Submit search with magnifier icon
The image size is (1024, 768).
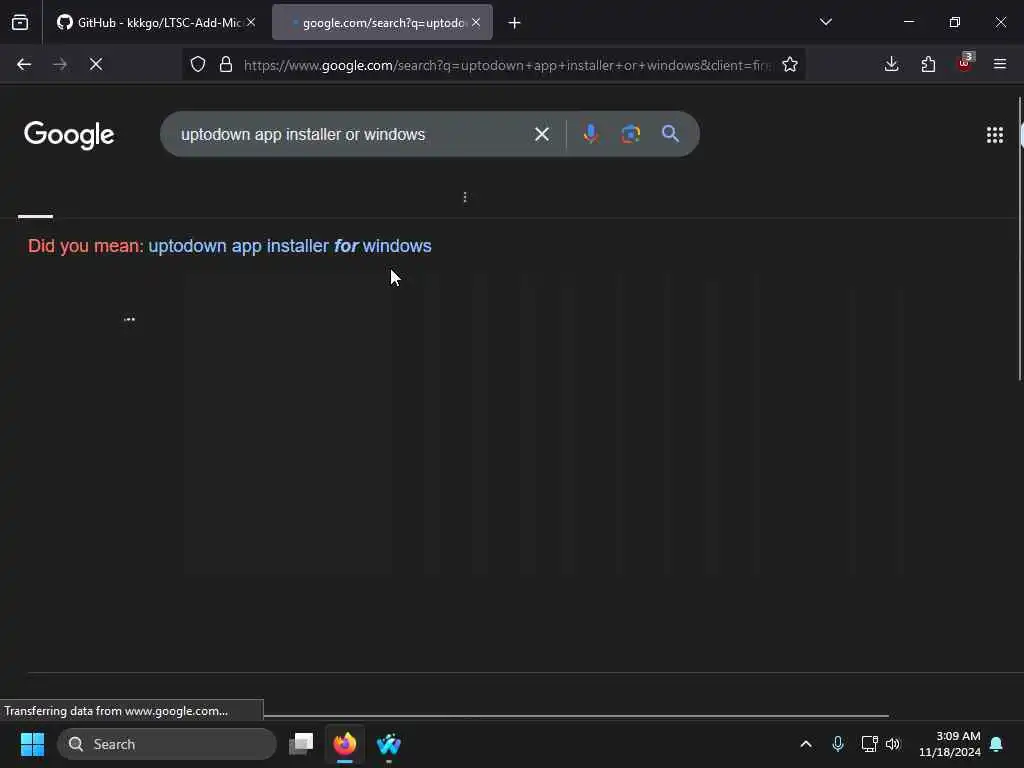pos(670,134)
